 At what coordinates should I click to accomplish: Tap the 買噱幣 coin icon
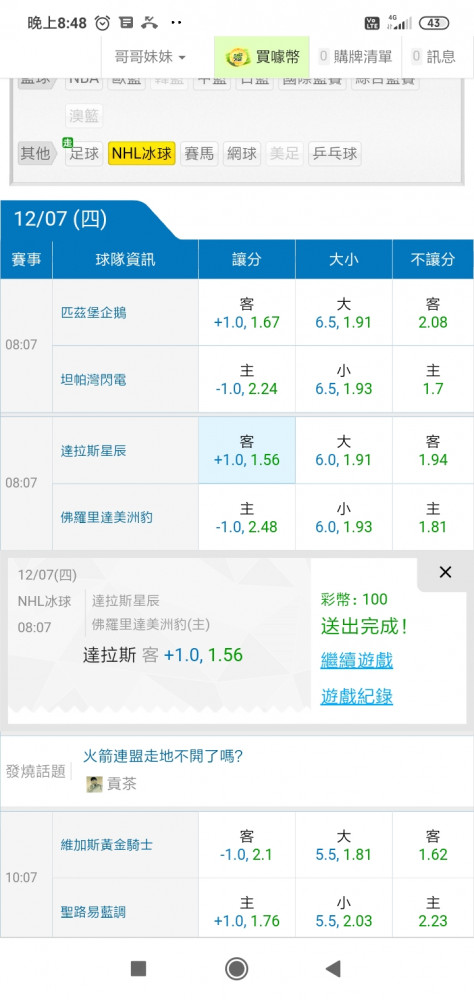237,57
